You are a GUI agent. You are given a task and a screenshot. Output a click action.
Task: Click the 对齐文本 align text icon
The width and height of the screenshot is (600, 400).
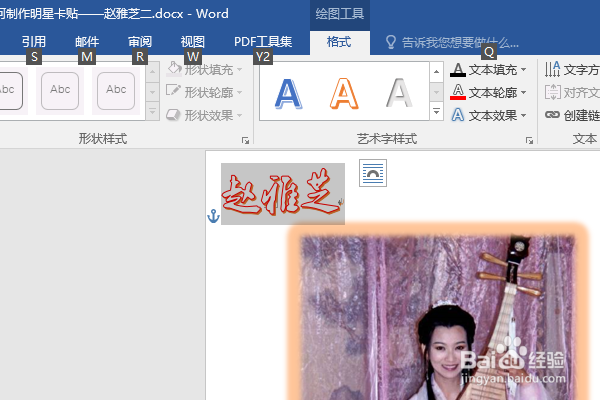point(553,92)
